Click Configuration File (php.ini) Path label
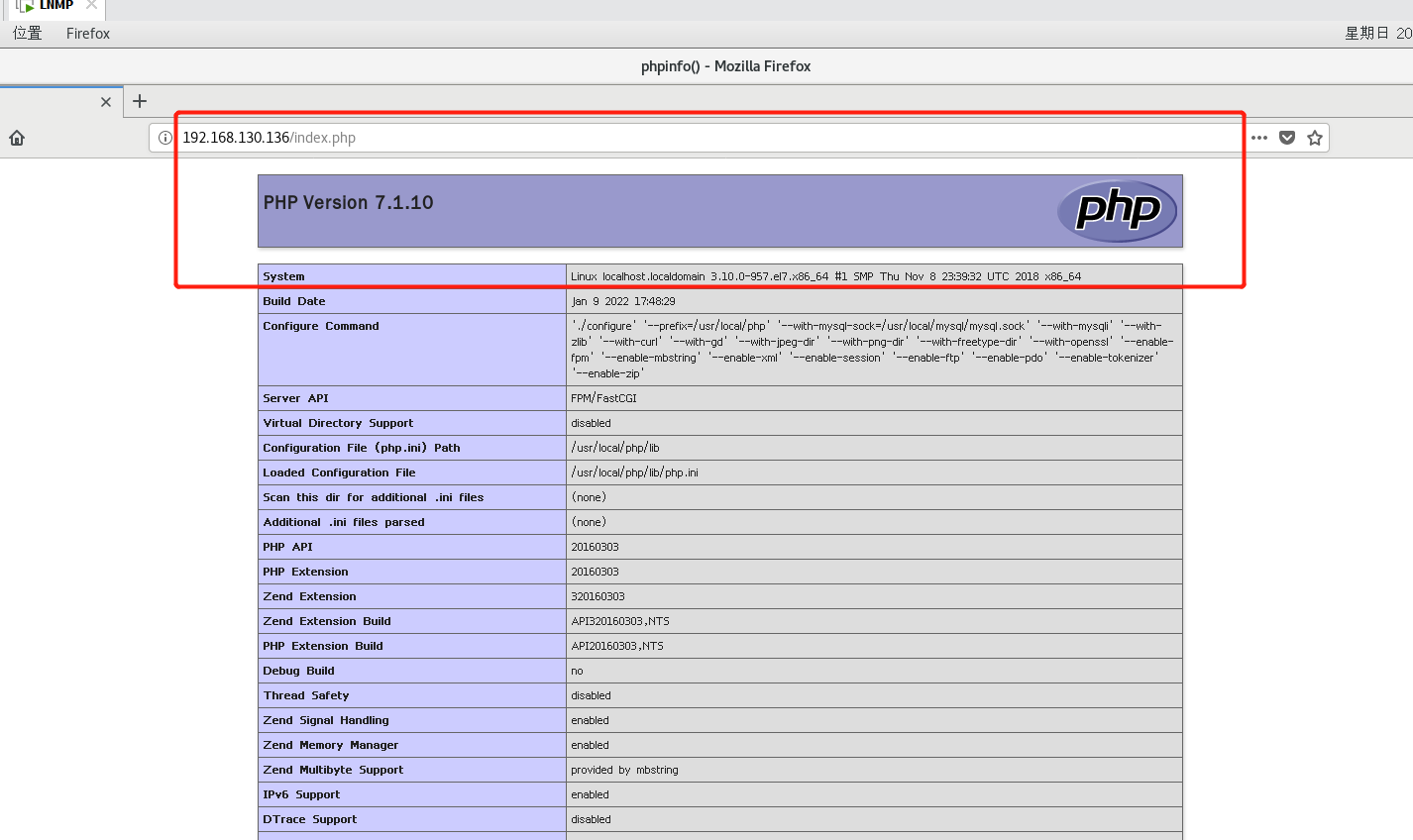 362,448
